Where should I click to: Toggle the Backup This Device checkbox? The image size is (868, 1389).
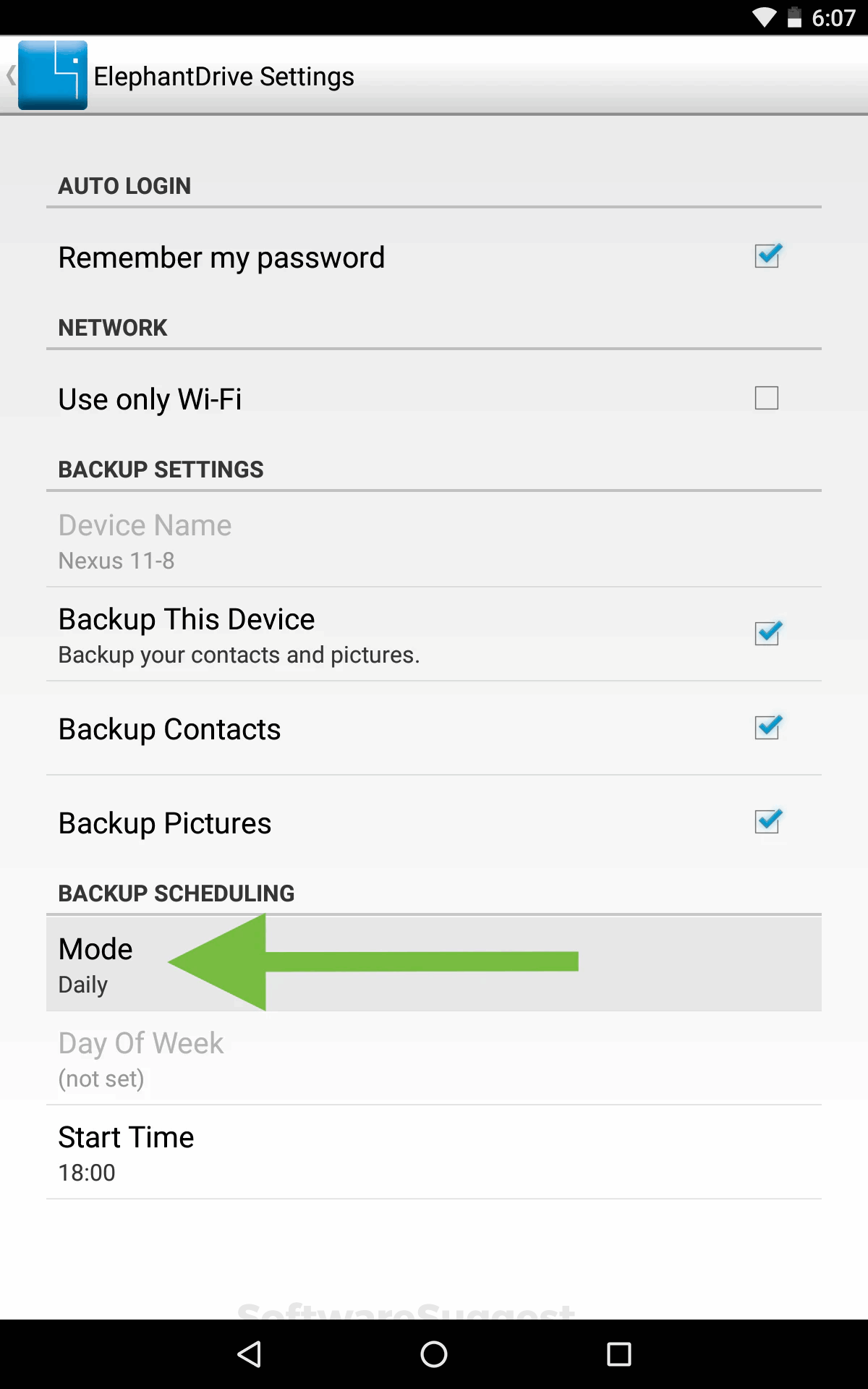click(767, 634)
